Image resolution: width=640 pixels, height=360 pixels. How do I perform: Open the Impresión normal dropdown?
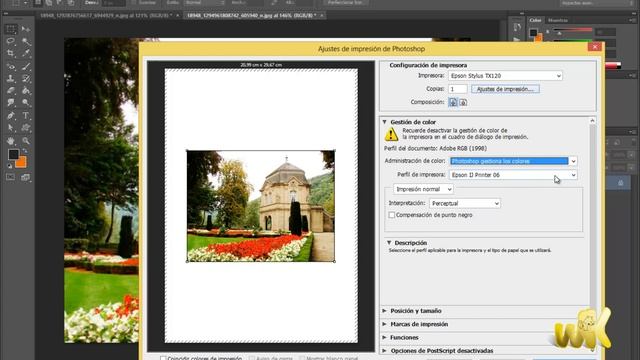423,189
